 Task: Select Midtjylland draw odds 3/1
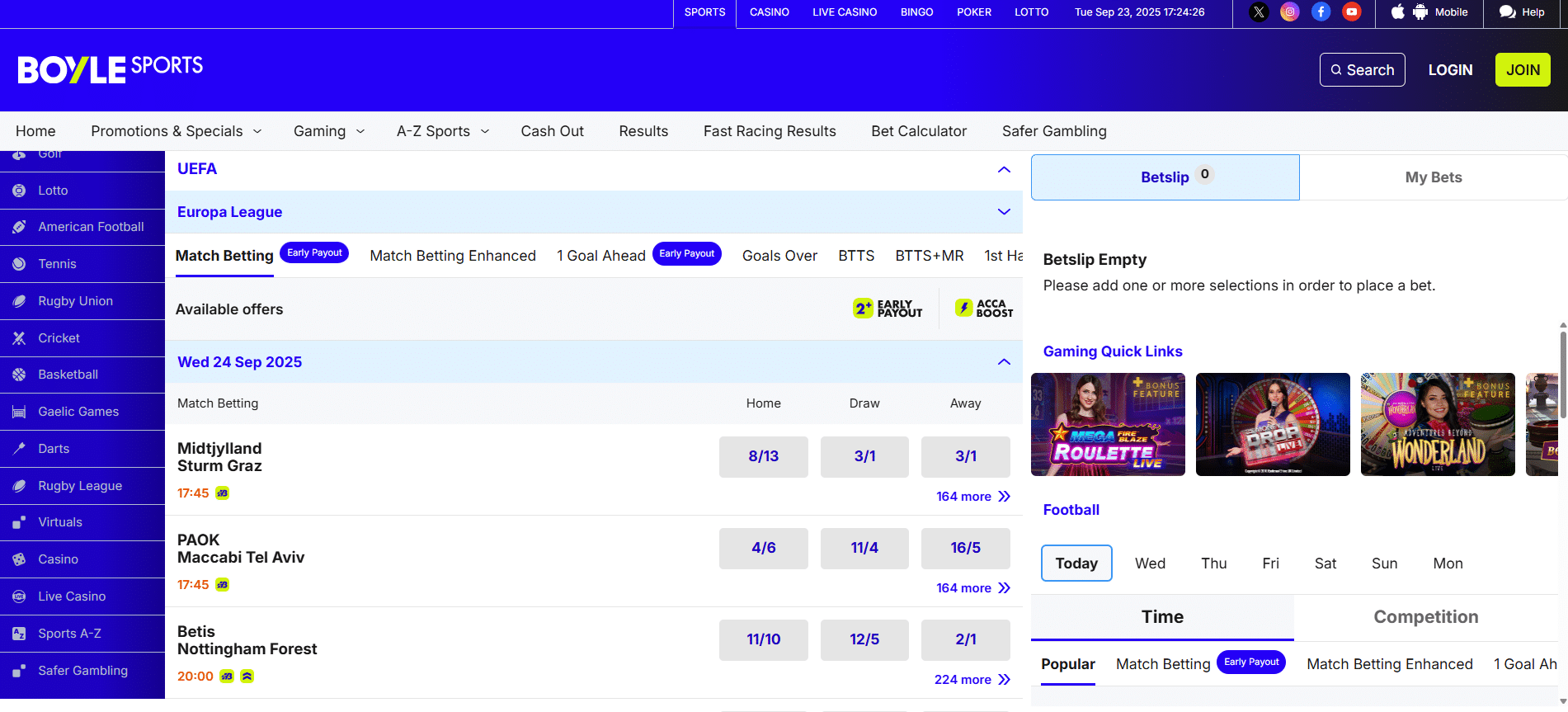pyautogui.click(x=864, y=456)
